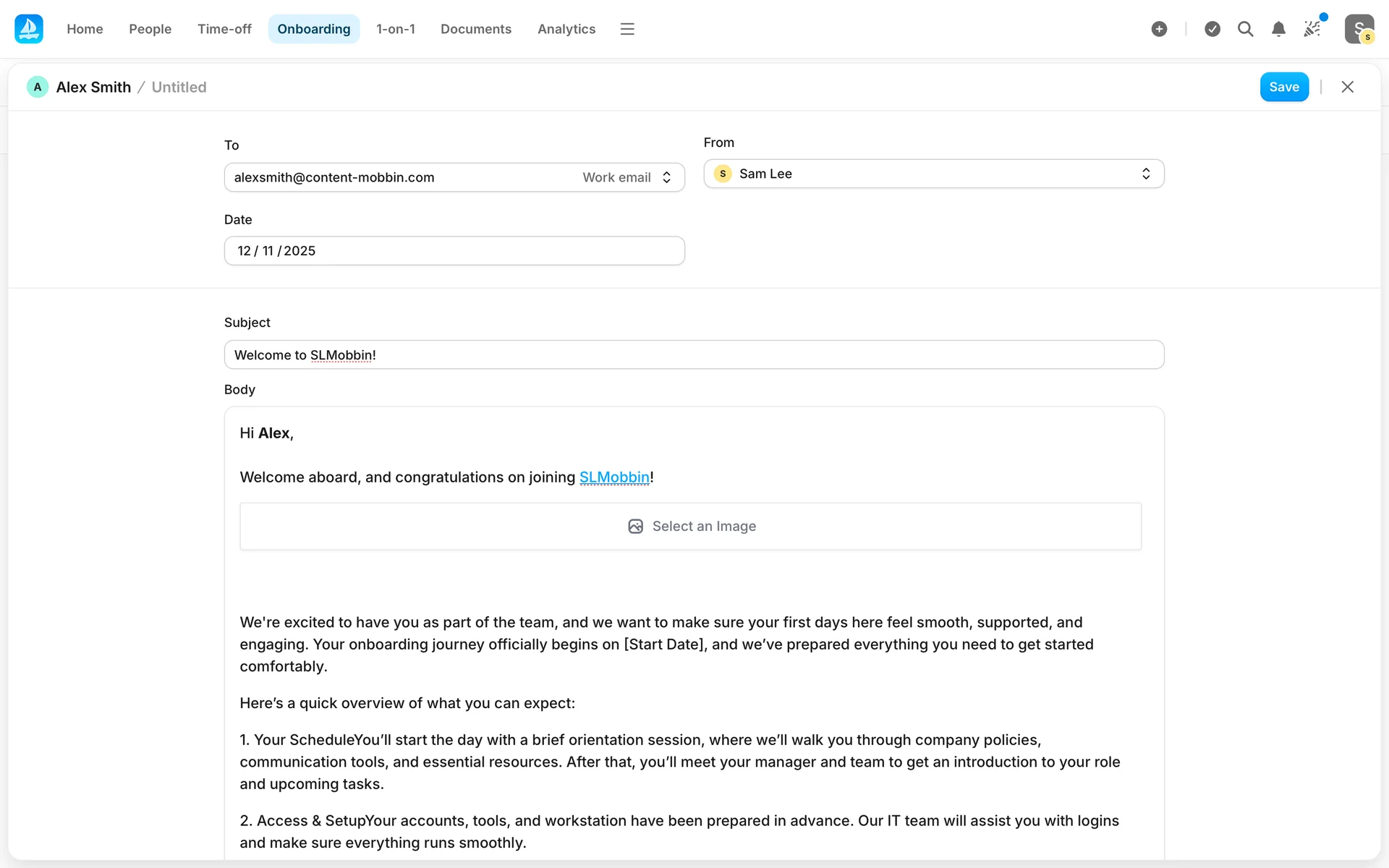Click the plus add icon

pos(1159,29)
